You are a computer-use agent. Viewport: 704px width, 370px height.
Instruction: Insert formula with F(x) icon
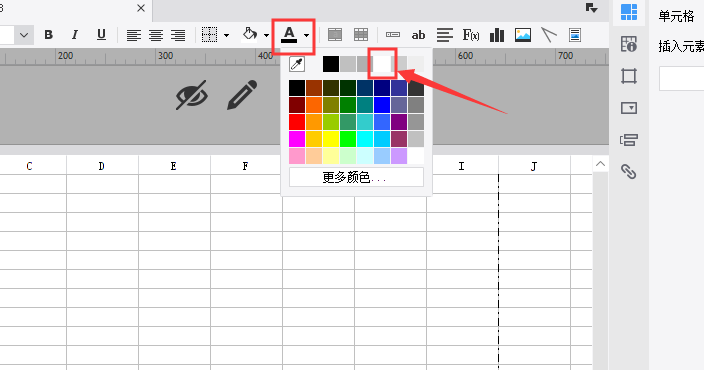click(471, 35)
